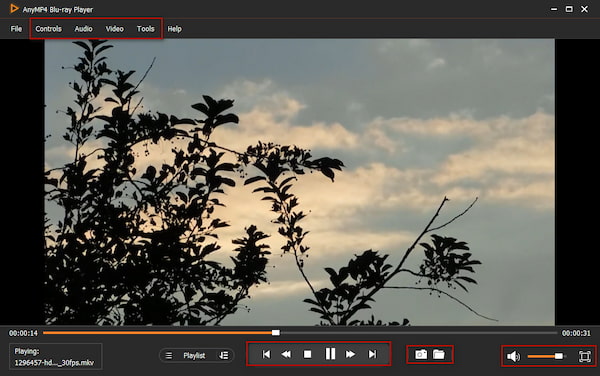Viewport: 600px width, 376px height.
Task: Click the elapsed time 00:00:14
Action: pyautogui.click(x=23, y=333)
